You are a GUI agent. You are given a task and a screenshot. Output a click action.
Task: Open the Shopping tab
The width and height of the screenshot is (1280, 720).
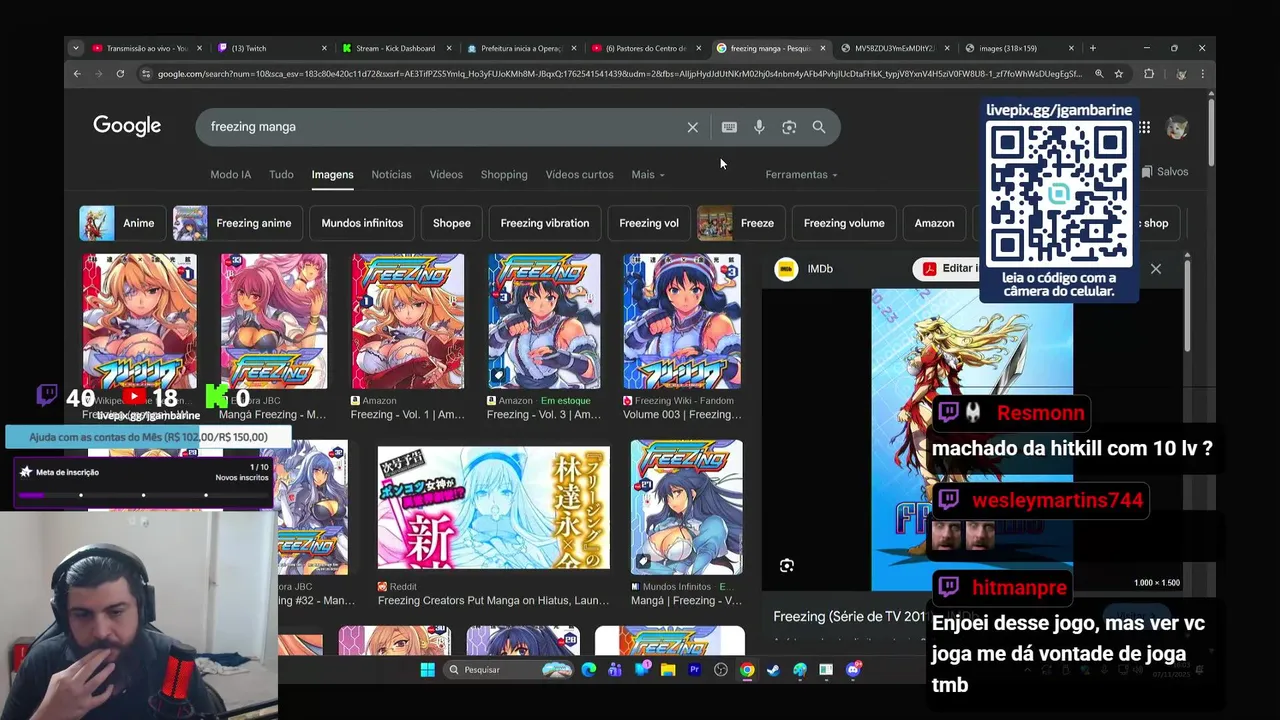[x=504, y=175]
